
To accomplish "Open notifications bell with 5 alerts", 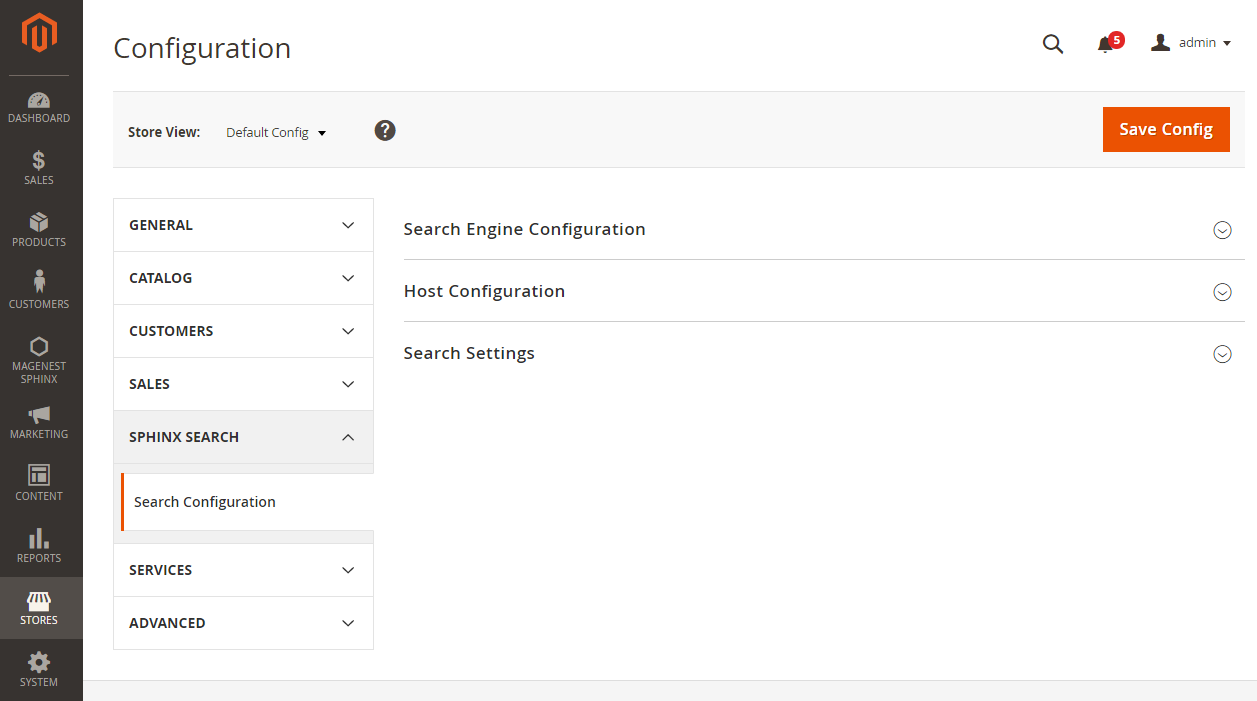I will pyautogui.click(x=1106, y=44).
